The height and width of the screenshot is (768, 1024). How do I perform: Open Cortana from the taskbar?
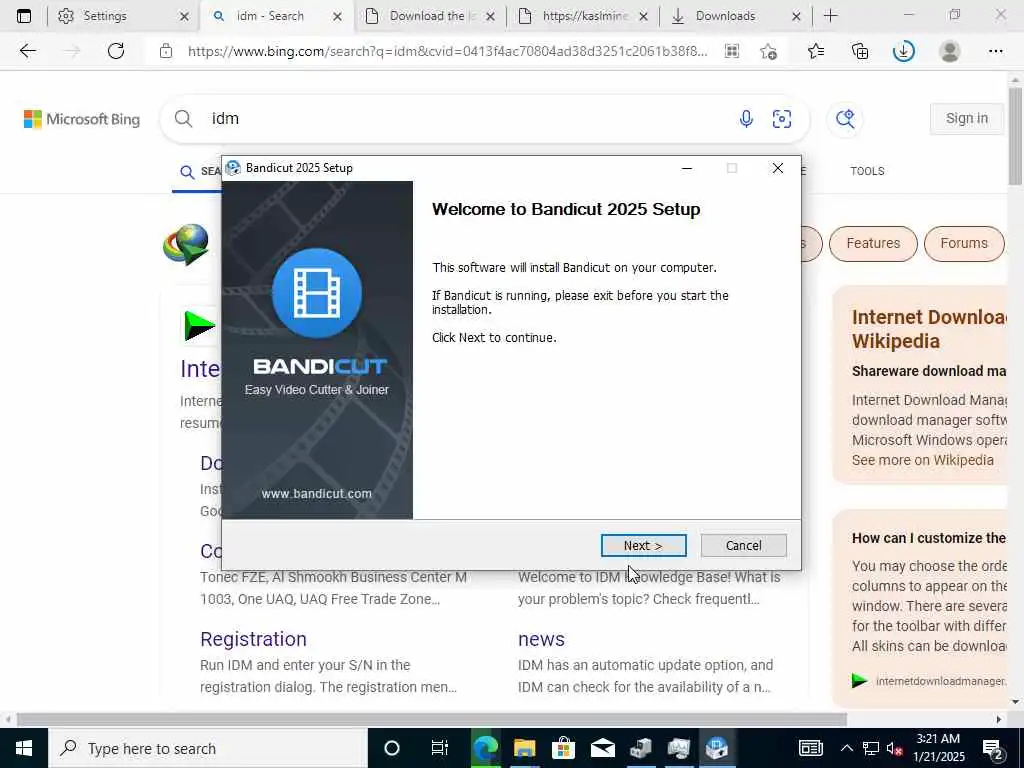(391, 748)
